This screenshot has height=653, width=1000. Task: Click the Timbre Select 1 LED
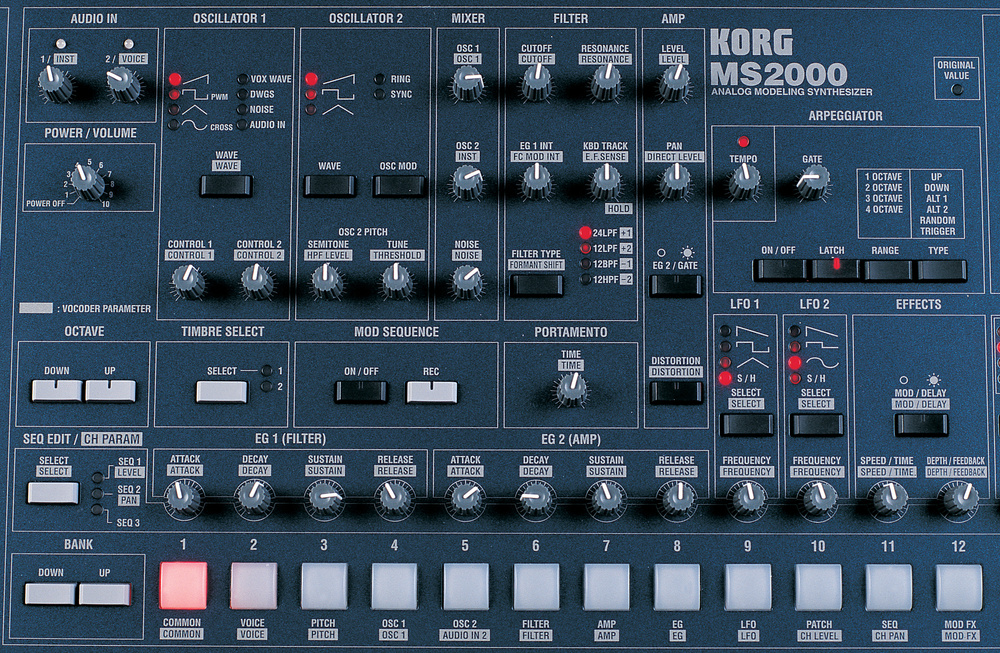pos(267,371)
